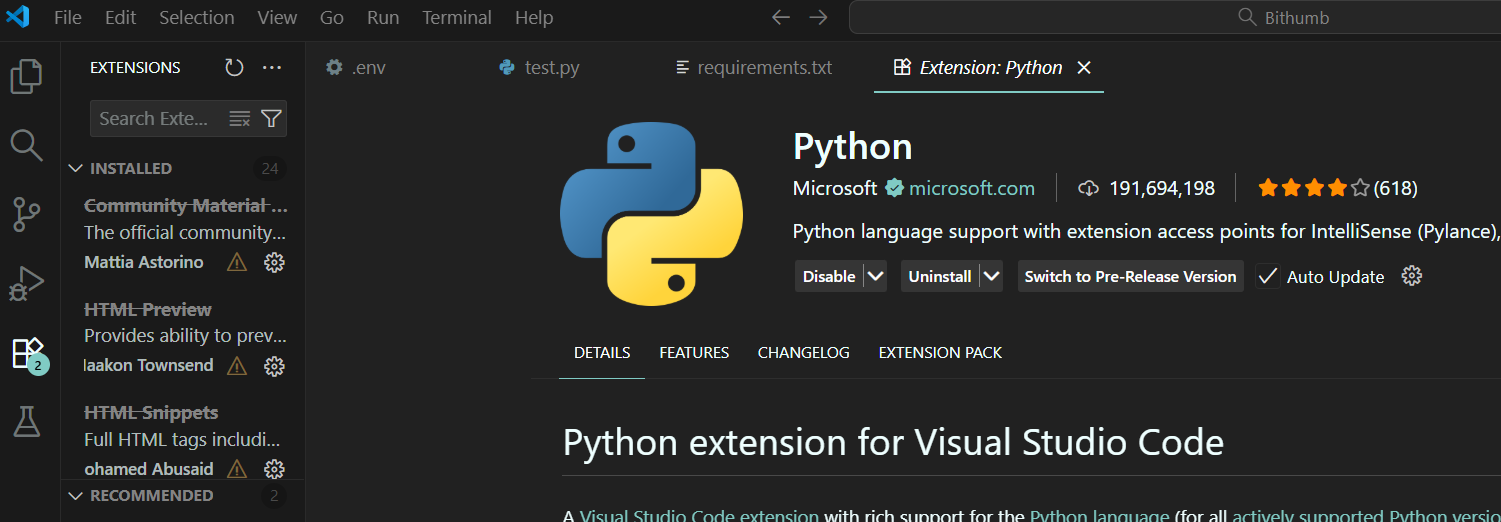Viewport: 1501px width, 522px height.
Task: Open the extension filter funnel icon
Action: click(x=271, y=118)
